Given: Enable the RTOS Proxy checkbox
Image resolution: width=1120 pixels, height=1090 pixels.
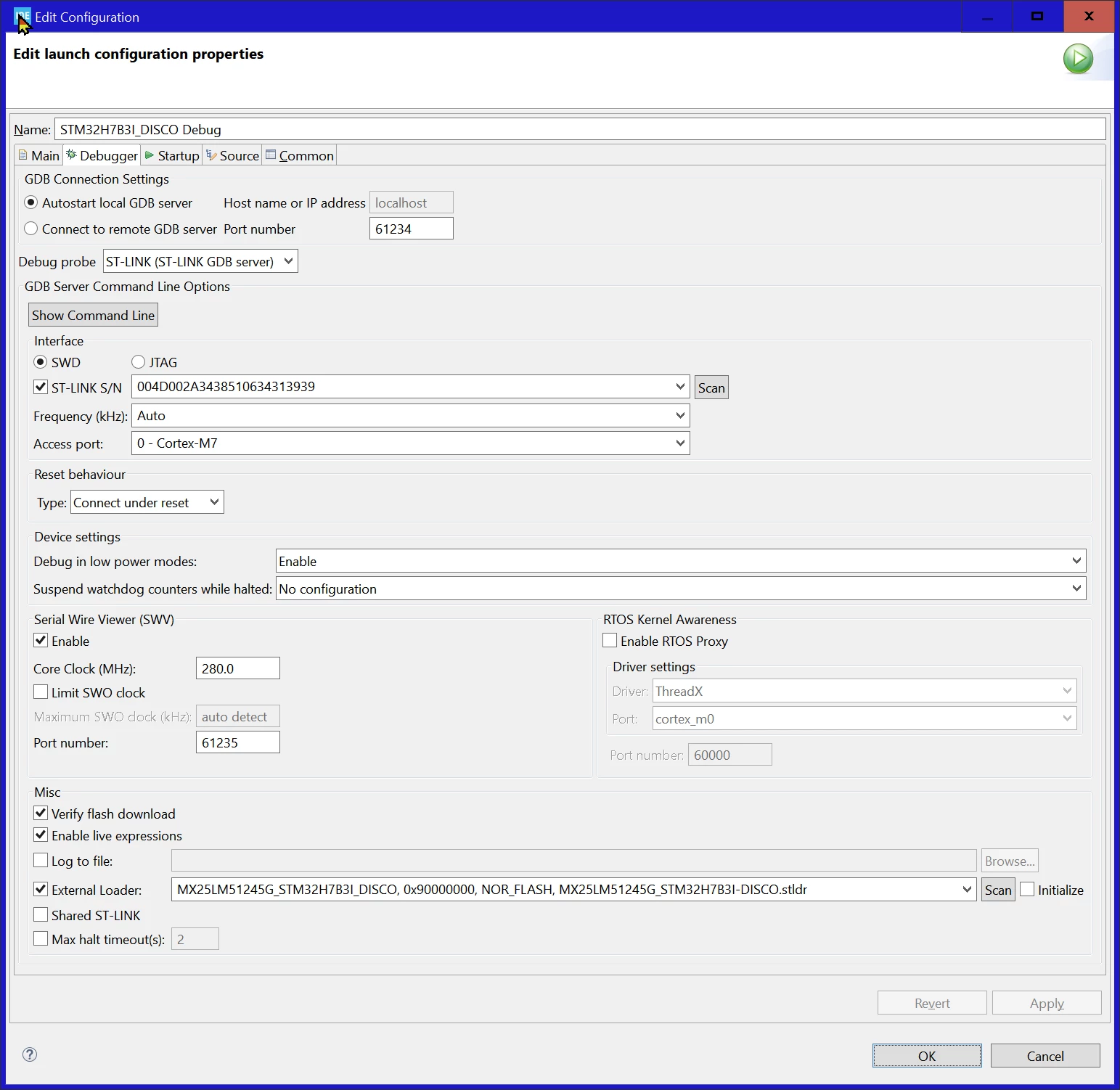Looking at the screenshot, I should click(x=610, y=640).
